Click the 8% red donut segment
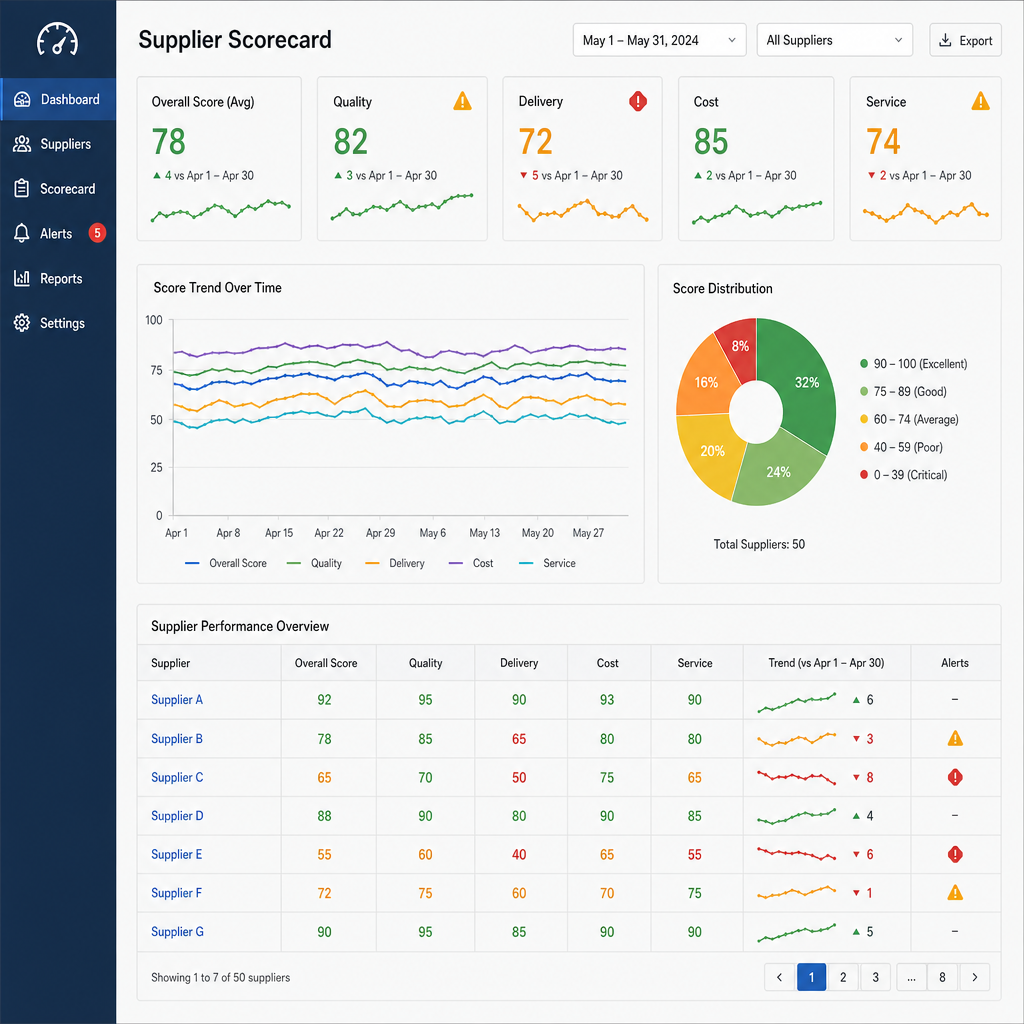Screen dimensions: 1024x1024 739,346
